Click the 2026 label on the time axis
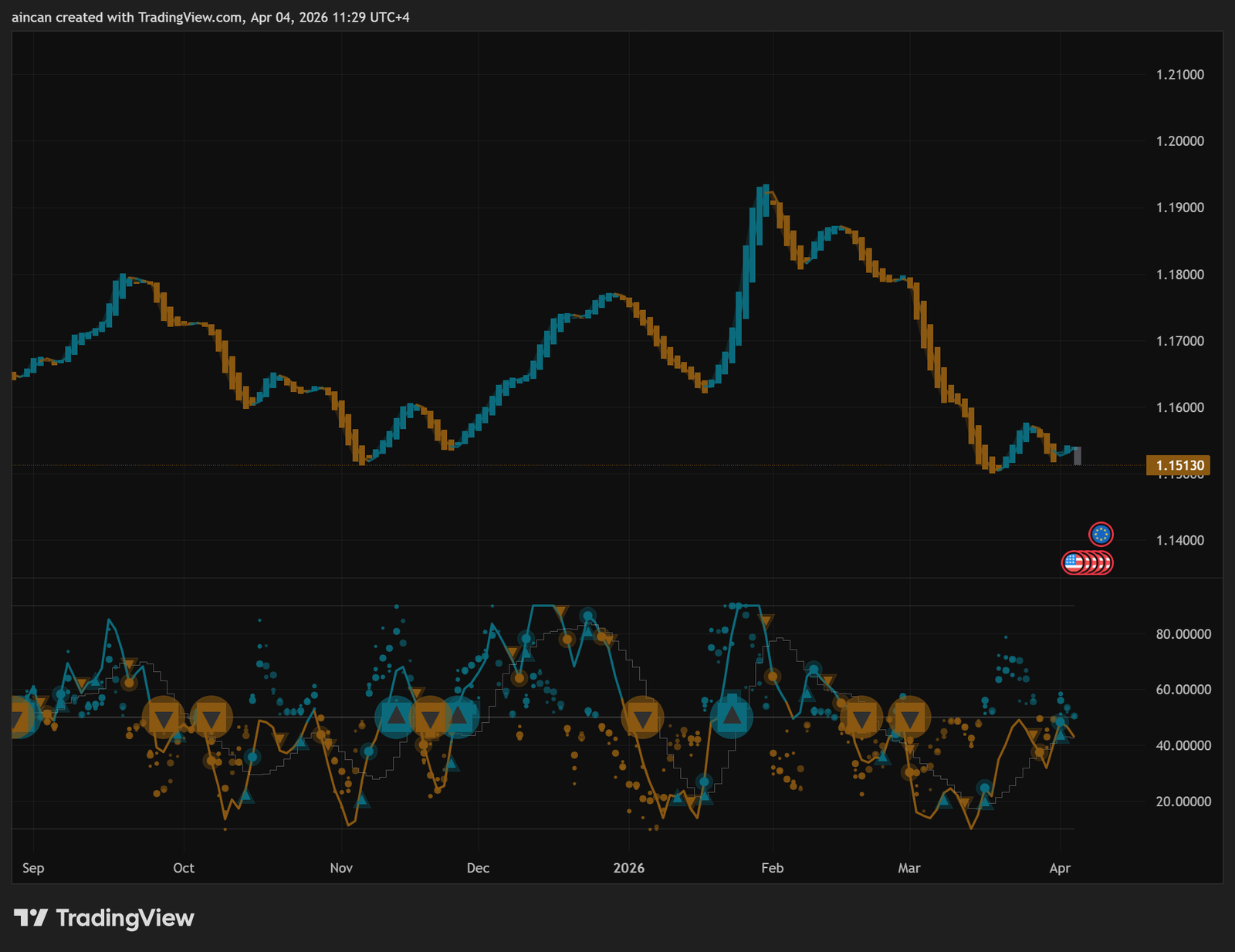Screen dimensions: 1235x952 pos(629,868)
